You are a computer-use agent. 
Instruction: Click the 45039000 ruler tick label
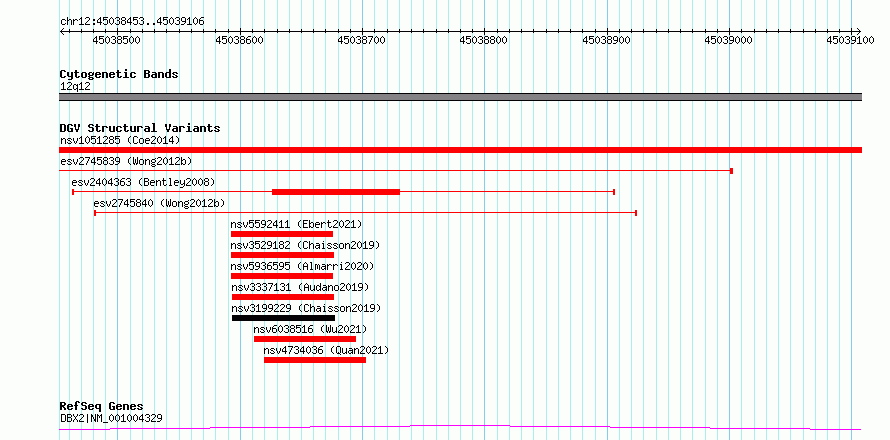click(x=729, y=40)
